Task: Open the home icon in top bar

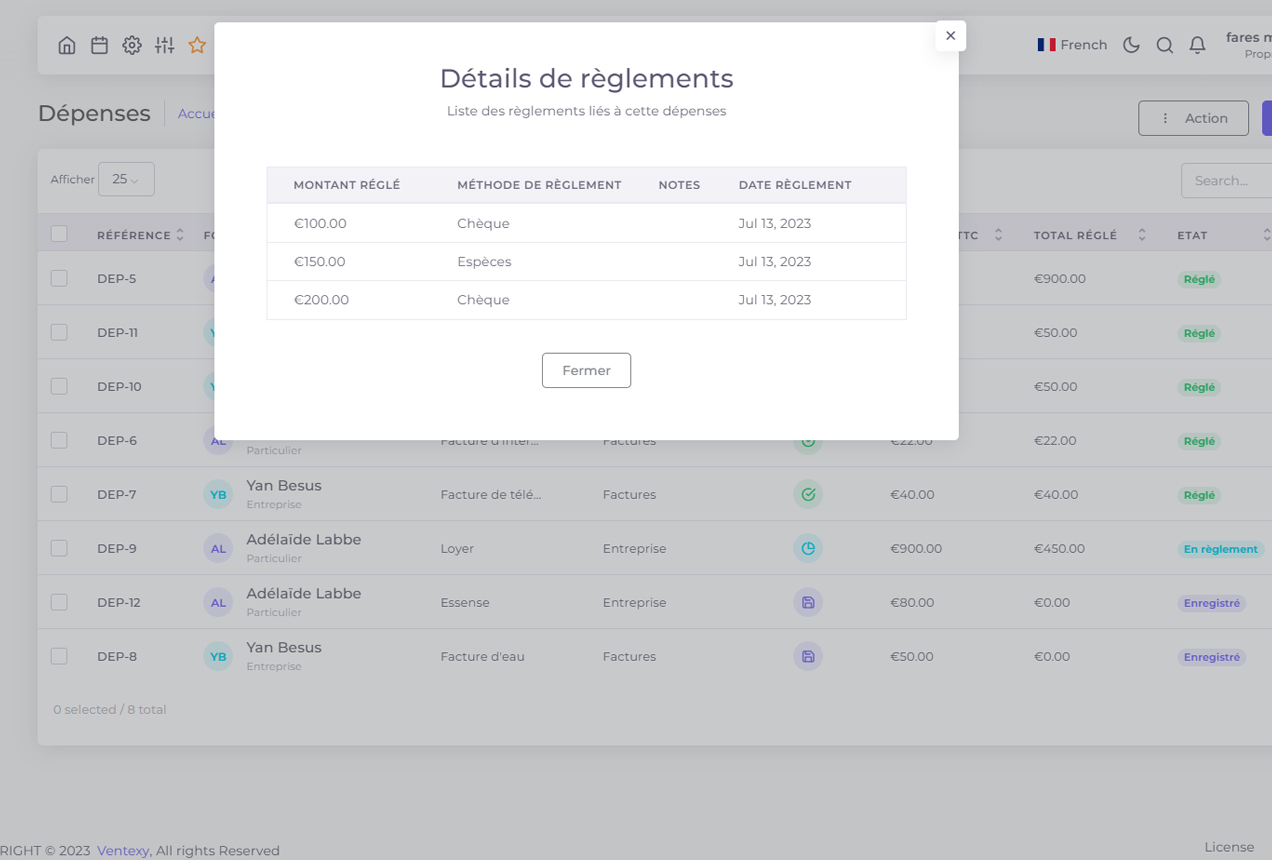Action: coord(67,45)
